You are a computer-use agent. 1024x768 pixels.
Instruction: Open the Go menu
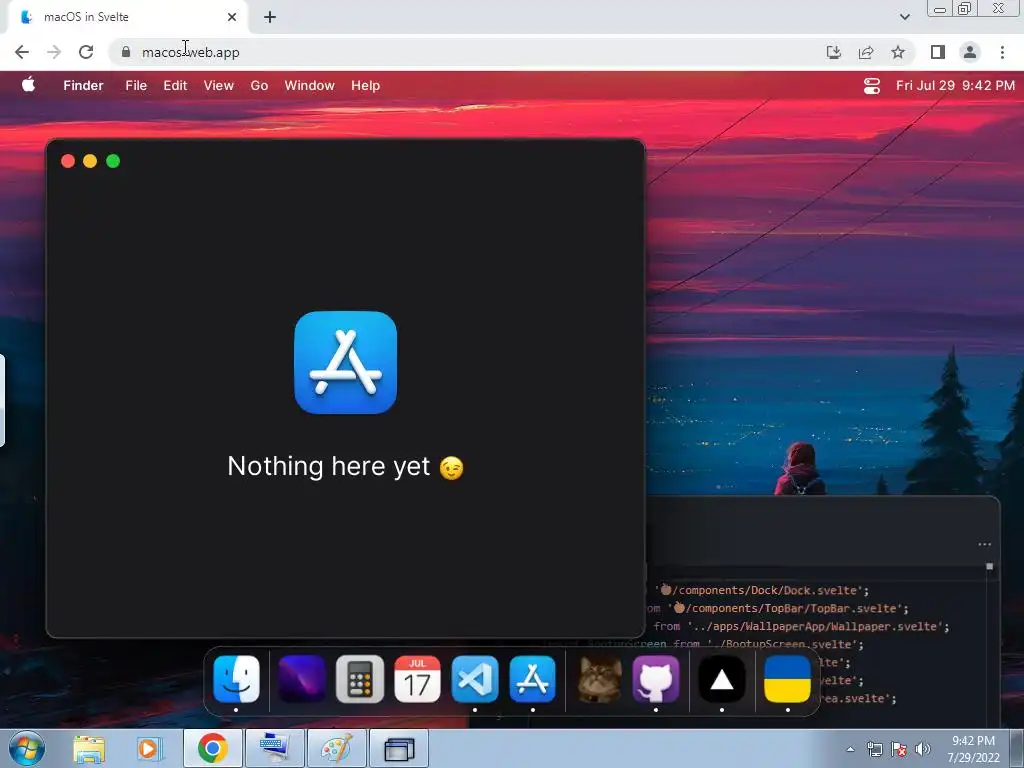pos(259,86)
